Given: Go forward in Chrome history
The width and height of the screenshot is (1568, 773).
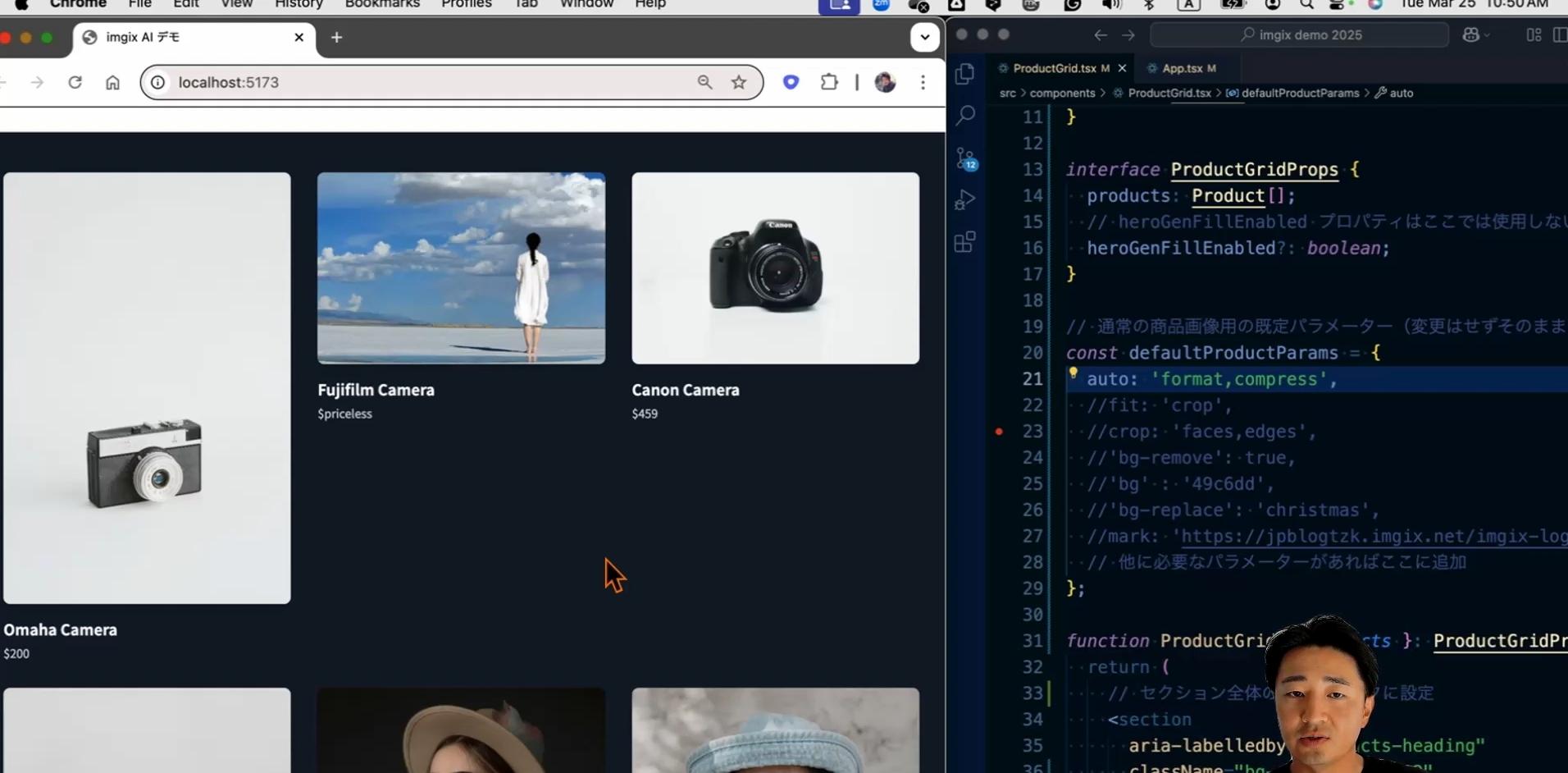Looking at the screenshot, I should 37,82.
